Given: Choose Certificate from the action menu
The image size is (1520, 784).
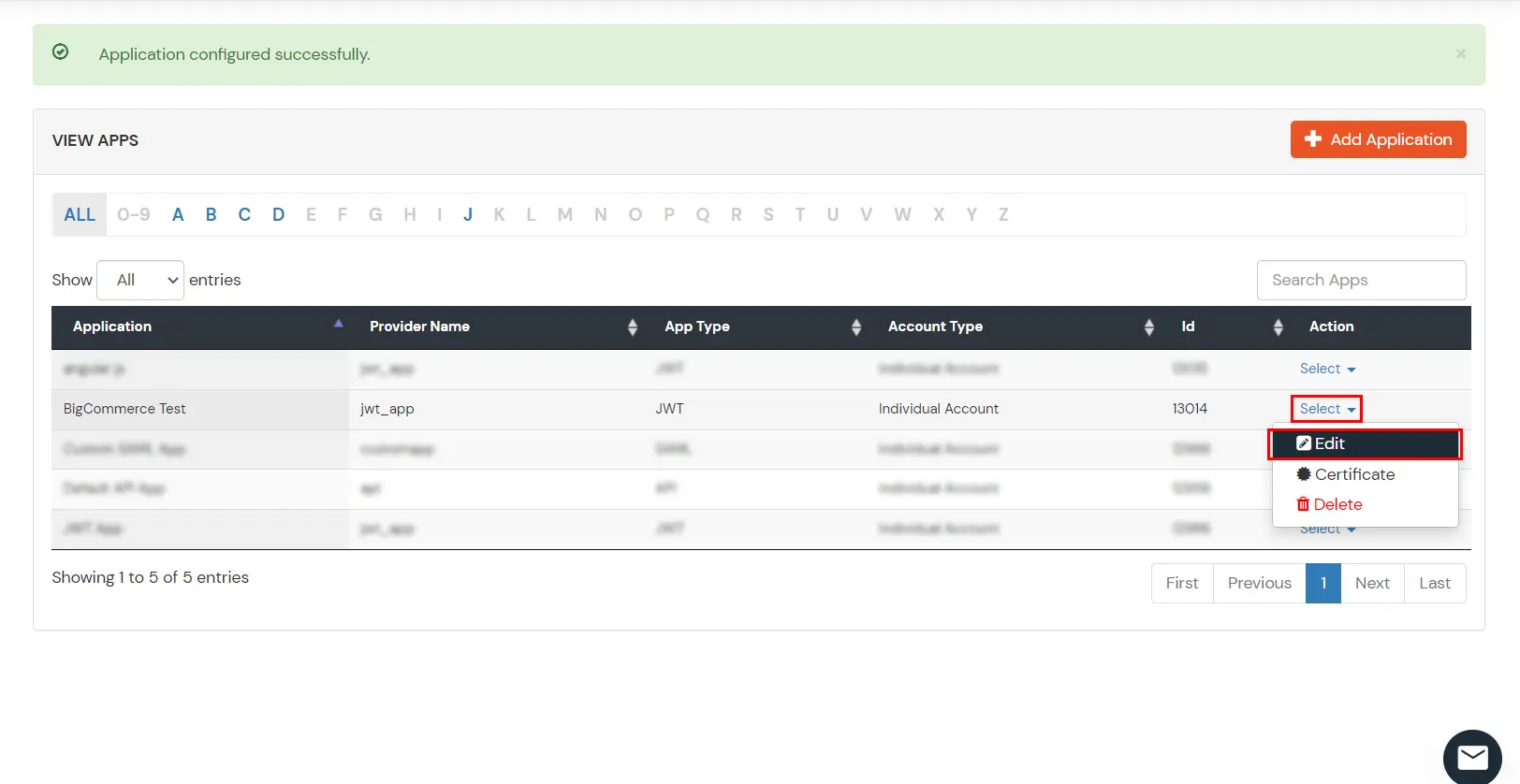Looking at the screenshot, I should 1365,474.
